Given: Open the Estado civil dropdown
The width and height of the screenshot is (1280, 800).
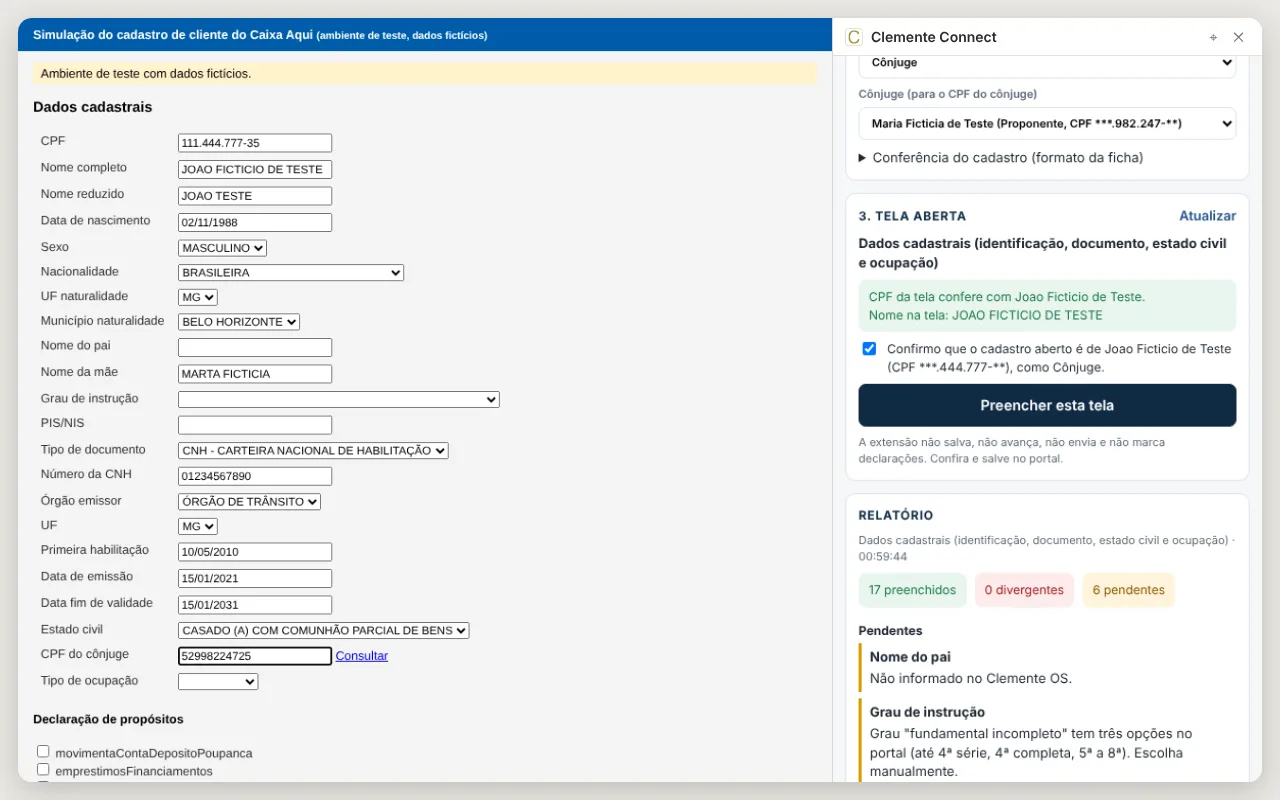Looking at the screenshot, I should pos(324,630).
